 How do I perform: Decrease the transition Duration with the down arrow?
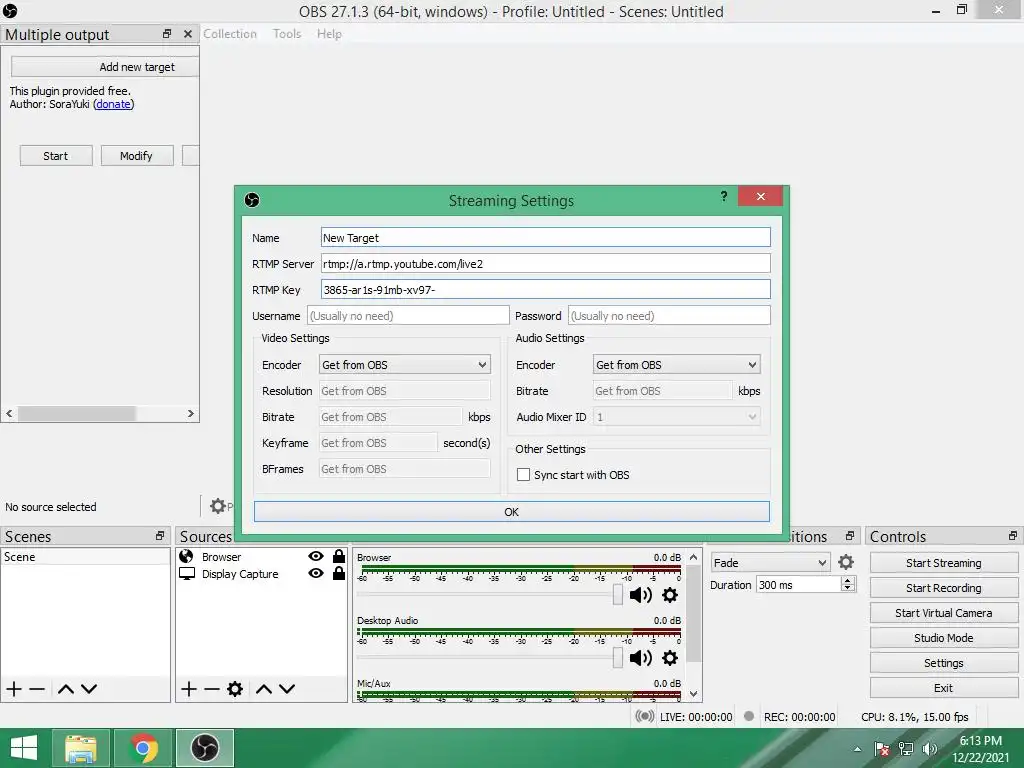tap(848, 588)
